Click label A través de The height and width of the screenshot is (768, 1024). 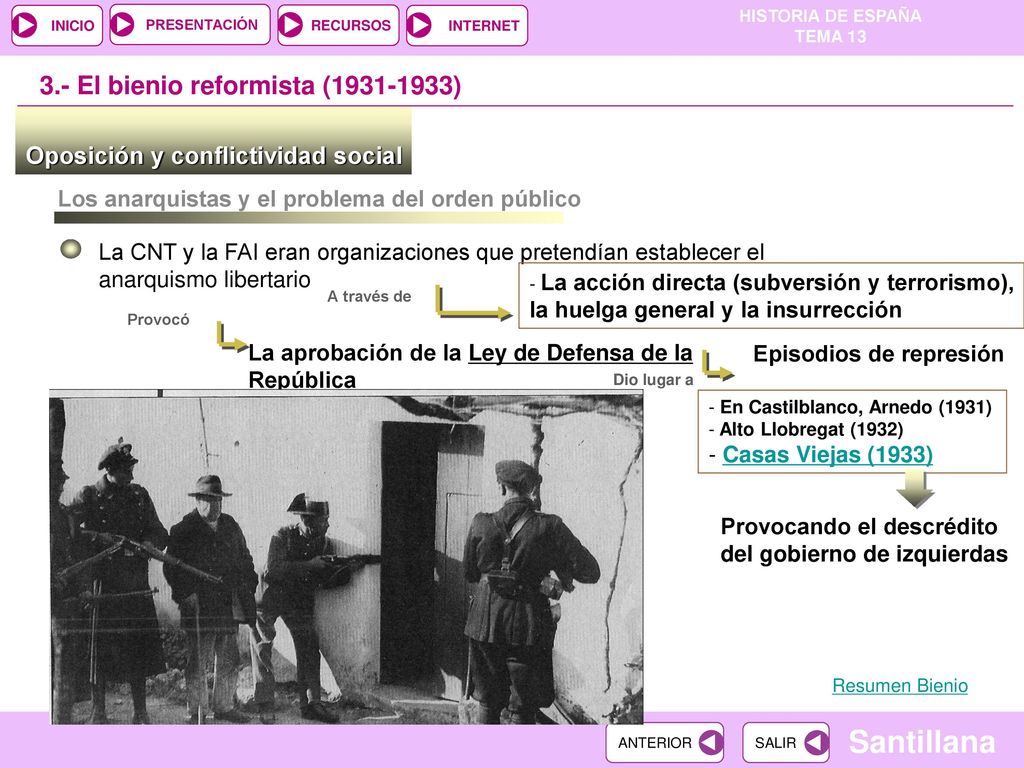tap(369, 296)
